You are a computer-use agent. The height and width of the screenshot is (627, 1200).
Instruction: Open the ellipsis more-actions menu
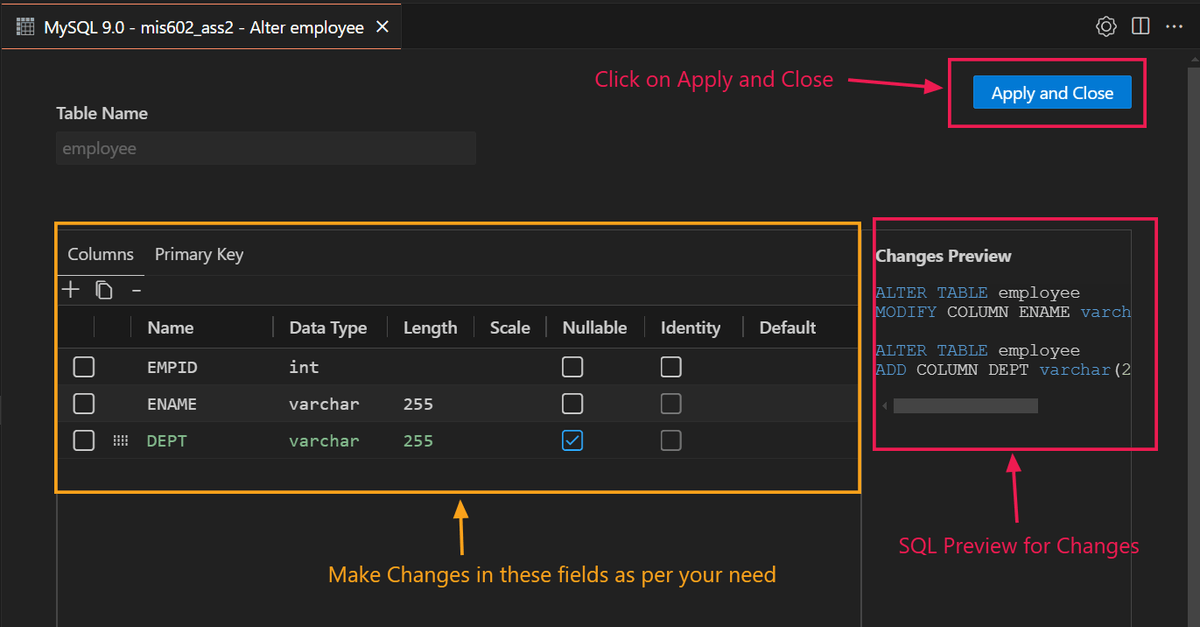coord(1174,26)
